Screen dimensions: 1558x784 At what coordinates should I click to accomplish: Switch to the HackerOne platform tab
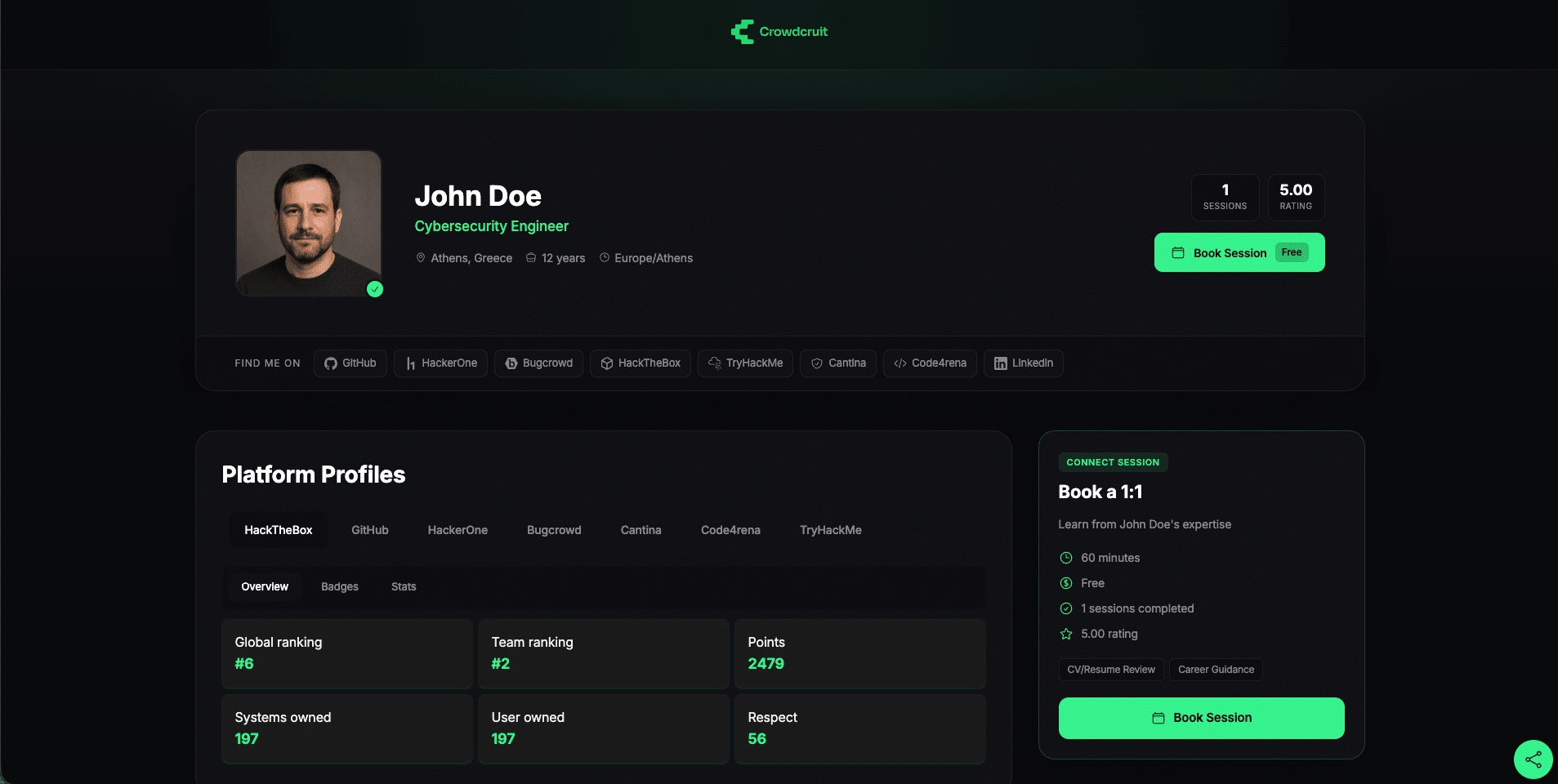point(458,530)
